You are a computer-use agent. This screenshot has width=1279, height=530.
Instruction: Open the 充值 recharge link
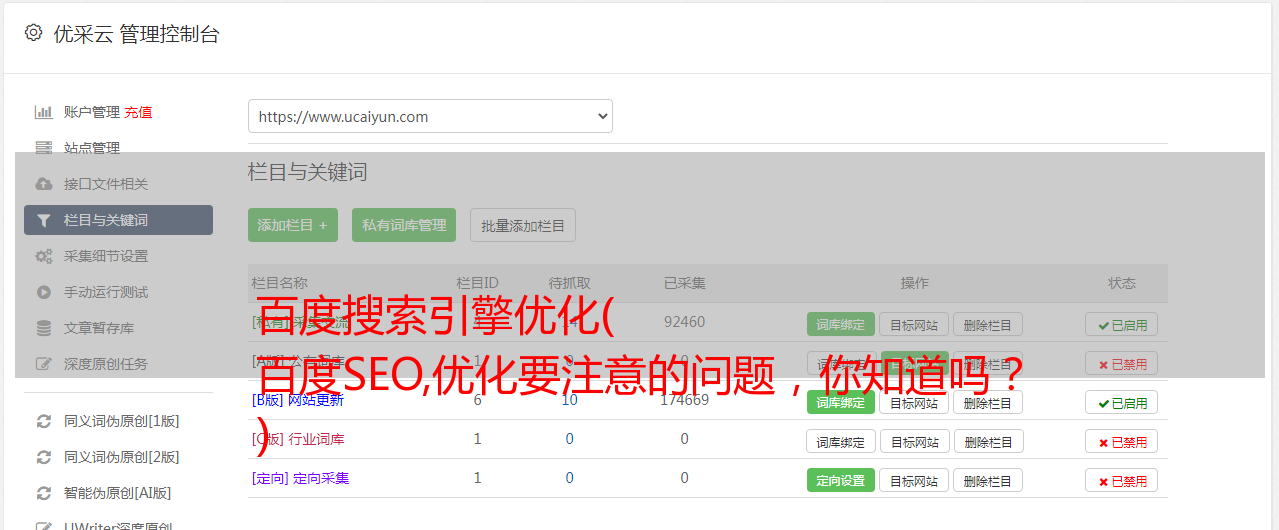[x=138, y=112]
